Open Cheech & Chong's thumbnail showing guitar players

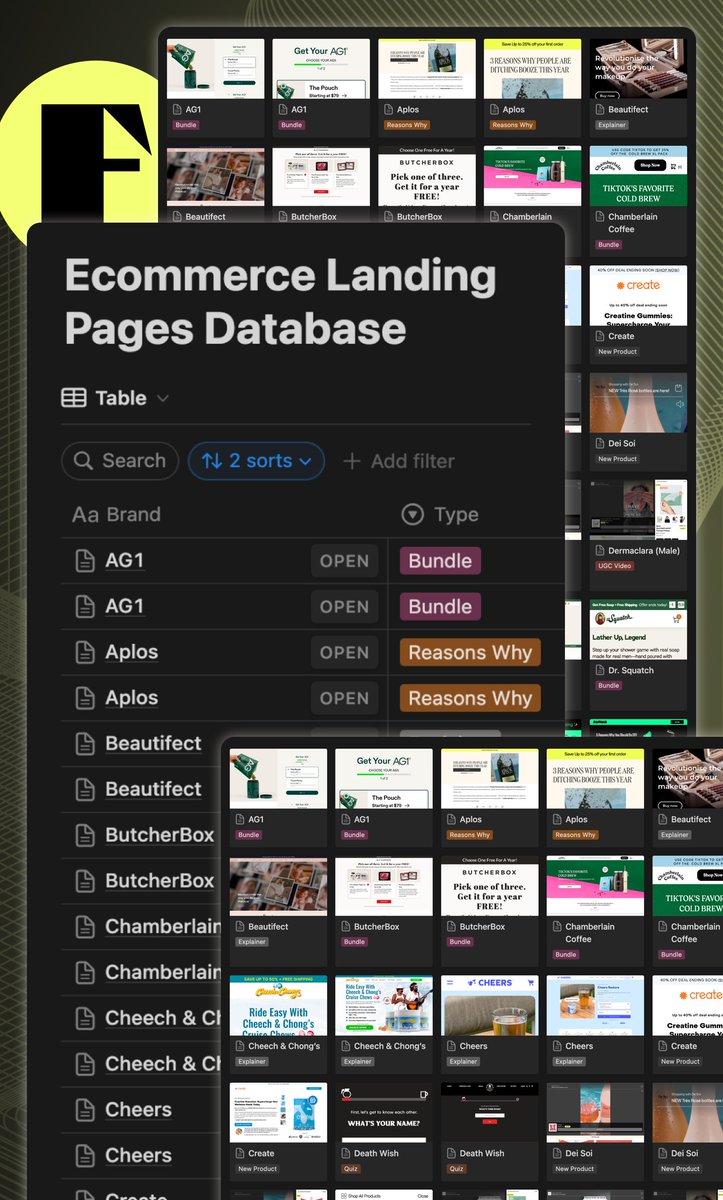(x=384, y=1005)
